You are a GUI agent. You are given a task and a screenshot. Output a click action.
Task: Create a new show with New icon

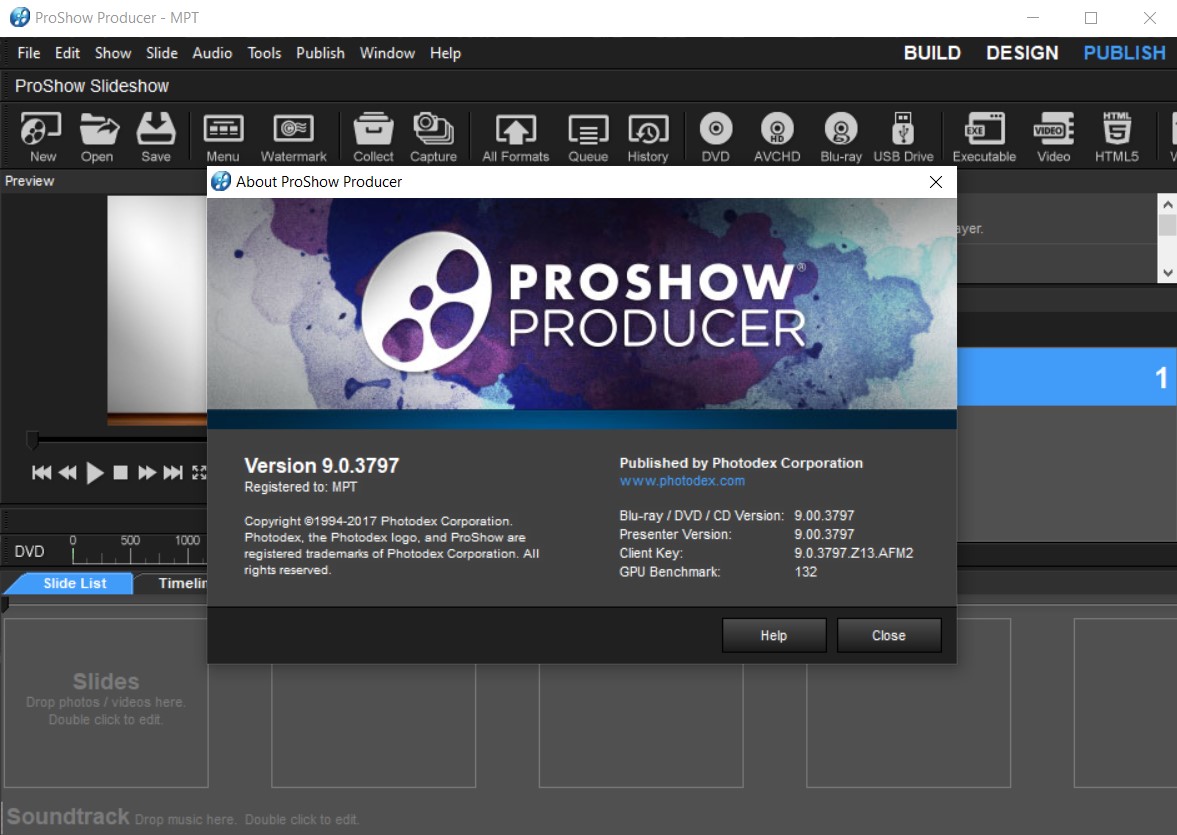[x=41, y=136]
